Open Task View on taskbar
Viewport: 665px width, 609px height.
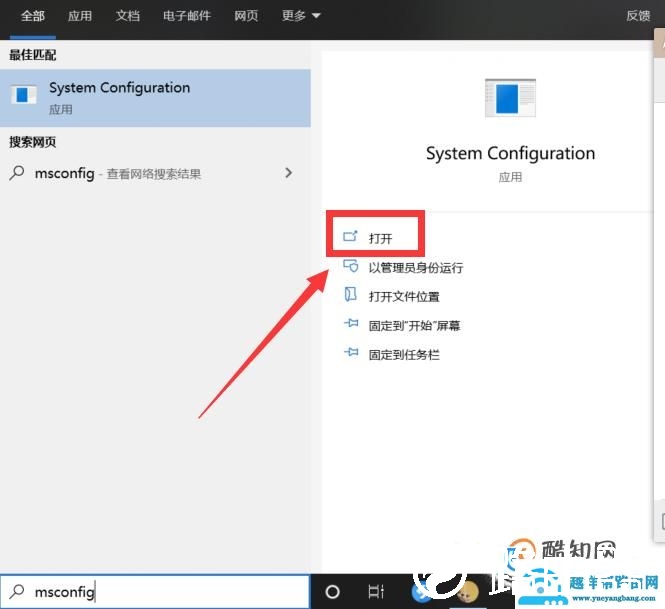tap(376, 592)
